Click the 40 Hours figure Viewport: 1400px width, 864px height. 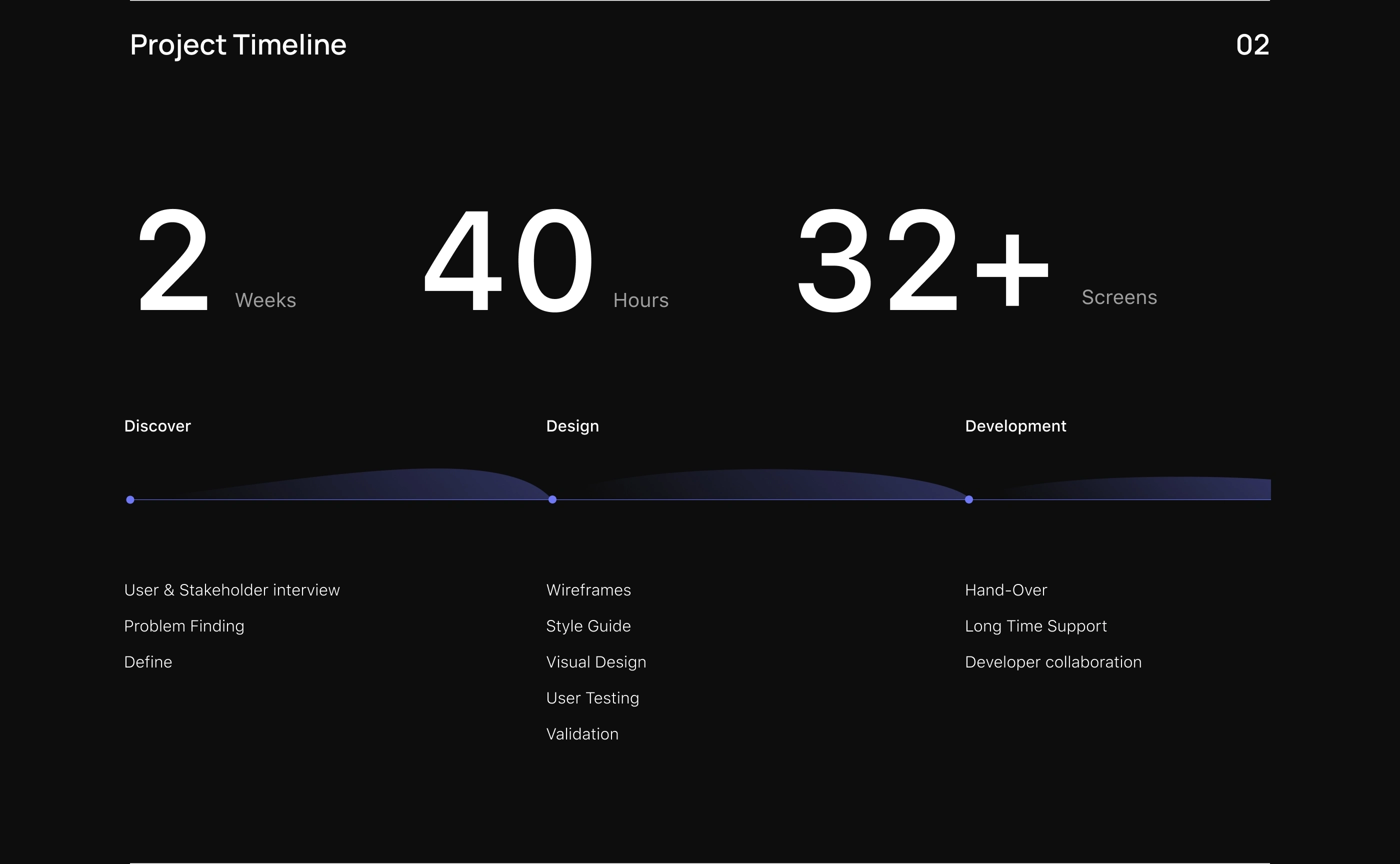click(508, 260)
